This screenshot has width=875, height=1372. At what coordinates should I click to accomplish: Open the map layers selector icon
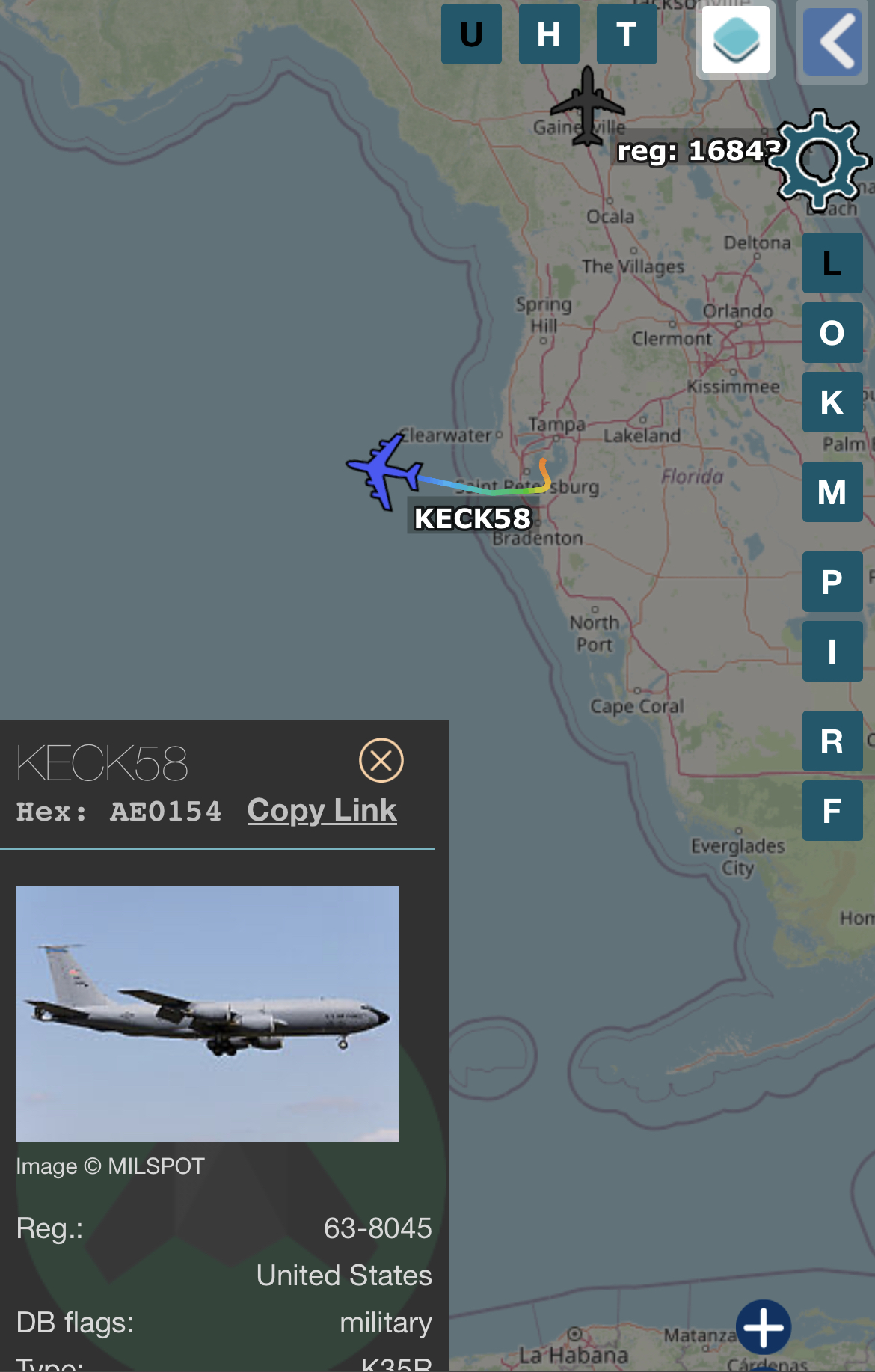click(x=736, y=40)
